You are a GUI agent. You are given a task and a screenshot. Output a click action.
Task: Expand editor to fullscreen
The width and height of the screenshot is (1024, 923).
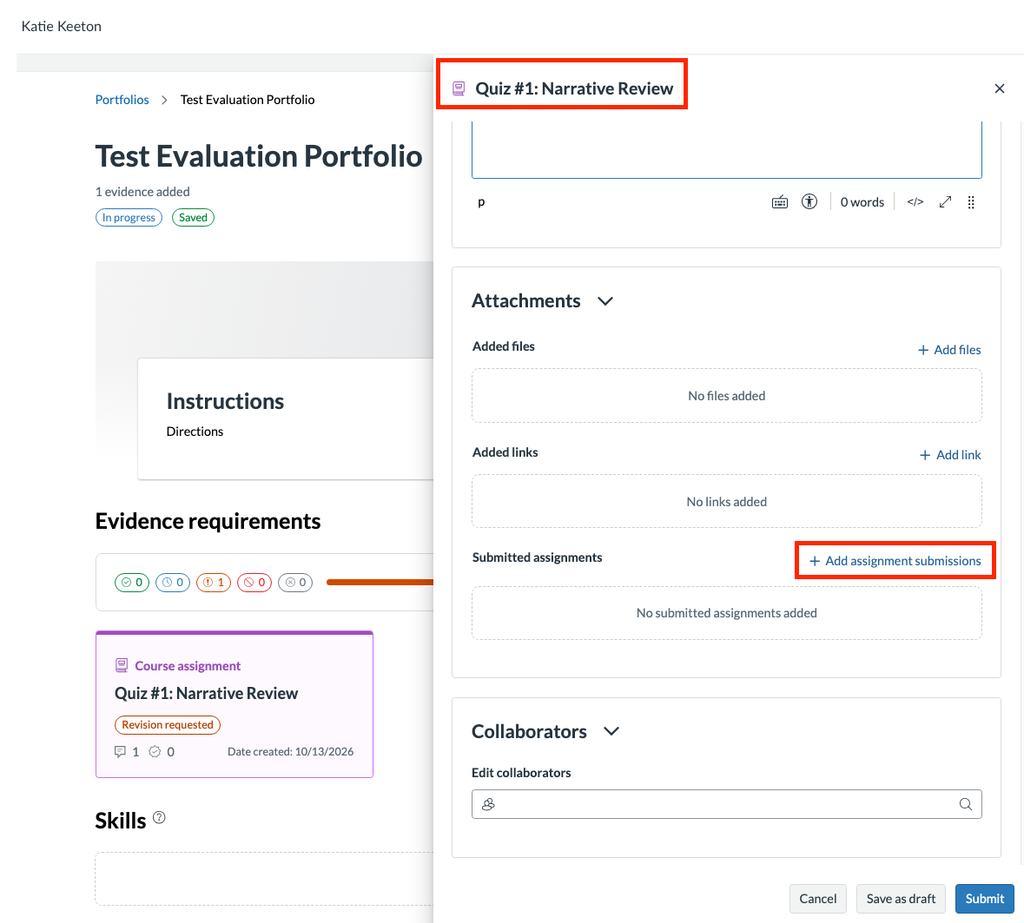(x=945, y=202)
